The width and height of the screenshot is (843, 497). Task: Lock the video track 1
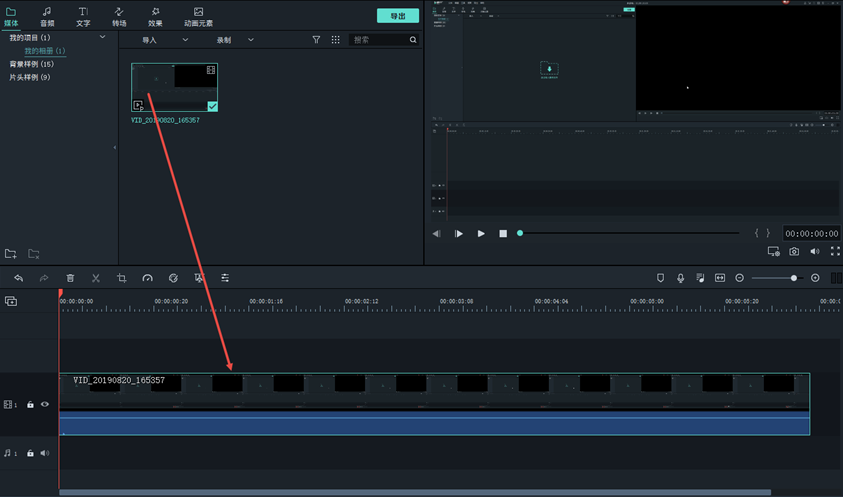pyautogui.click(x=30, y=404)
